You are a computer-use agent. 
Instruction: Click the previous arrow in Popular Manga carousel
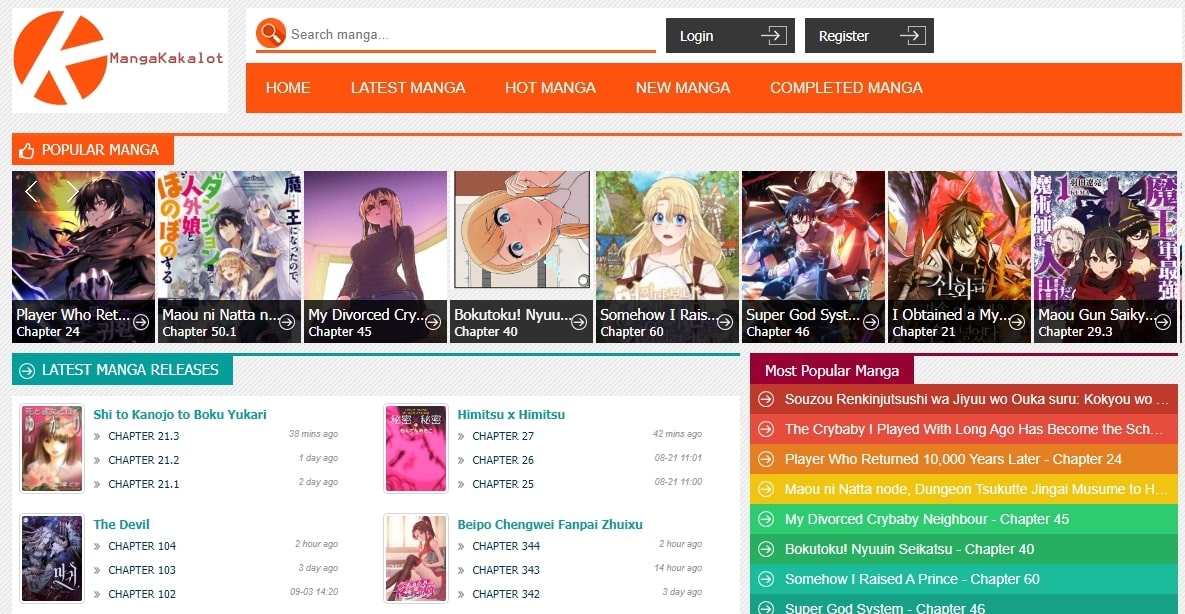tap(31, 191)
